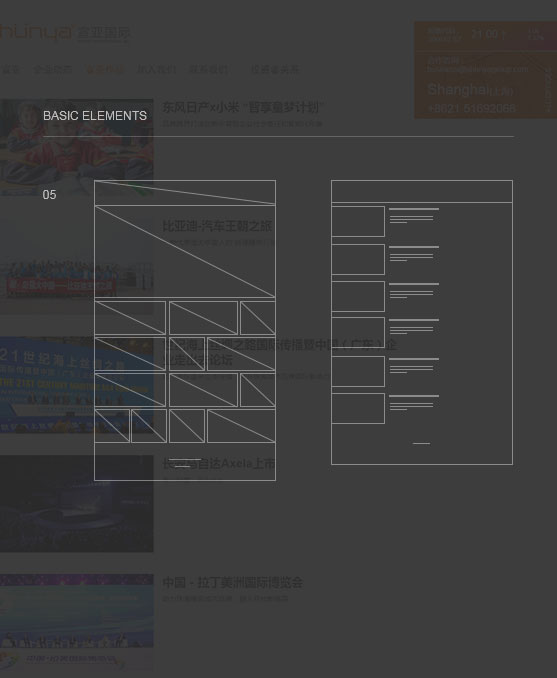Open the 比亚迪-汽车王朝之旅 article title

coord(217,226)
